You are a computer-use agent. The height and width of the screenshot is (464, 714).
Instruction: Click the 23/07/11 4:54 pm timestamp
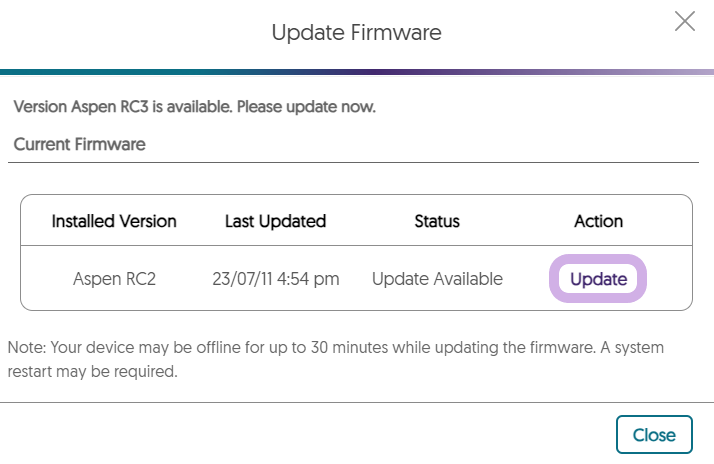tap(275, 279)
